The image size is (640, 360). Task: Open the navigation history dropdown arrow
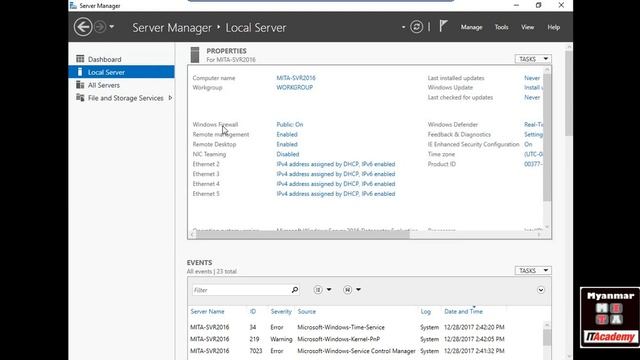point(111,27)
